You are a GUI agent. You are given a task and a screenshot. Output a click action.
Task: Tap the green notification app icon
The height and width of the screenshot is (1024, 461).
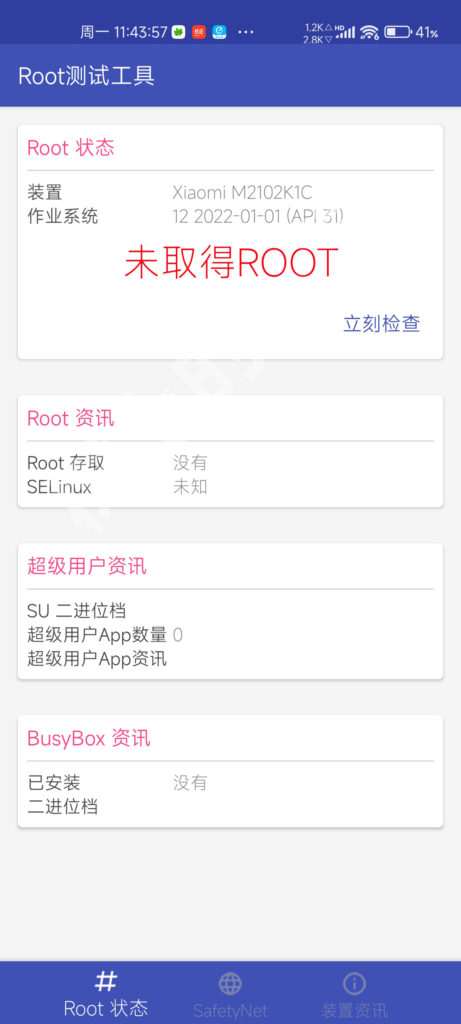(178, 32)
